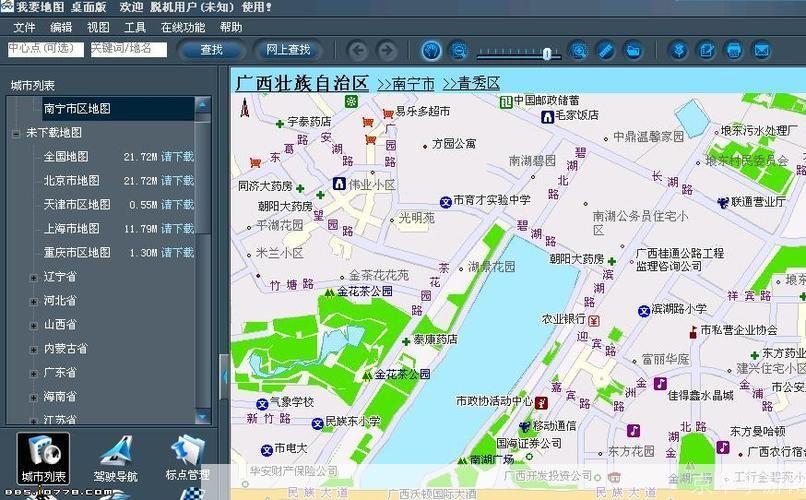Click the zoom in magnifier icon

click(578, 50)
